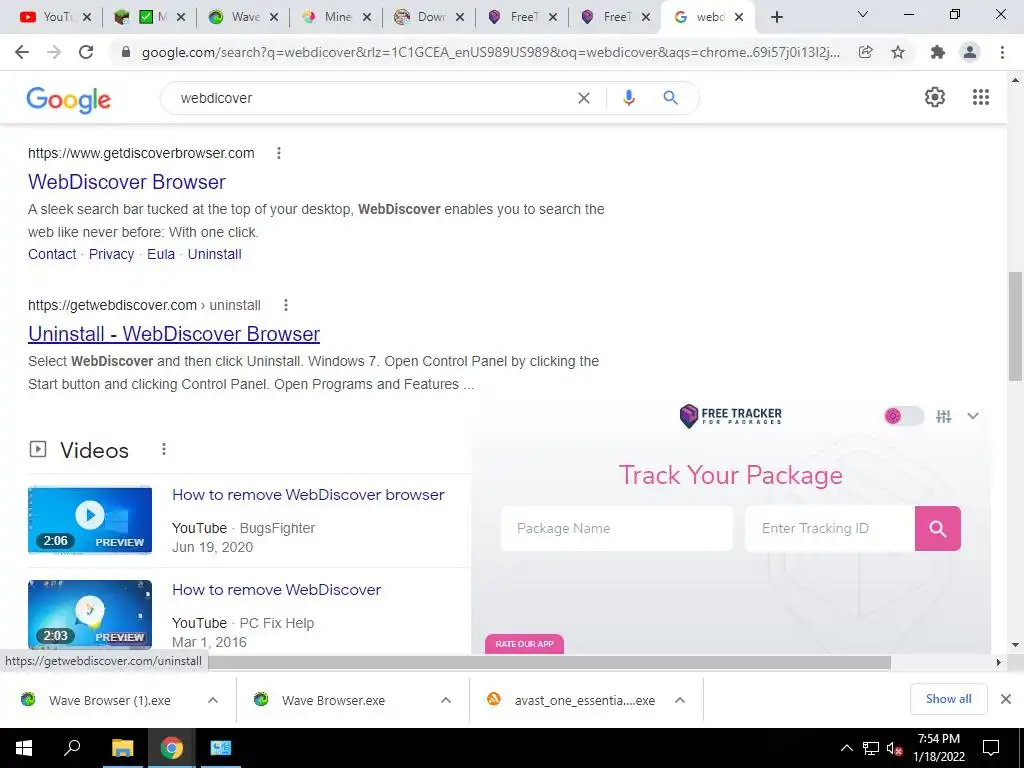The image size is (1024, 768).
Task: Clear the Google search box text
Action: [584, 98]
